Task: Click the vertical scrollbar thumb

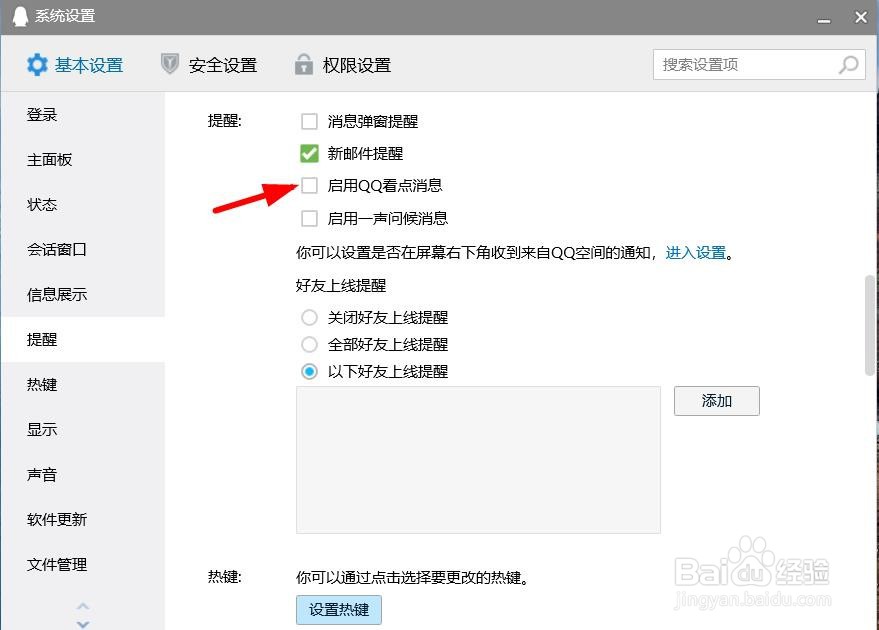Action: pyautogui.click(x=870, y=325)
